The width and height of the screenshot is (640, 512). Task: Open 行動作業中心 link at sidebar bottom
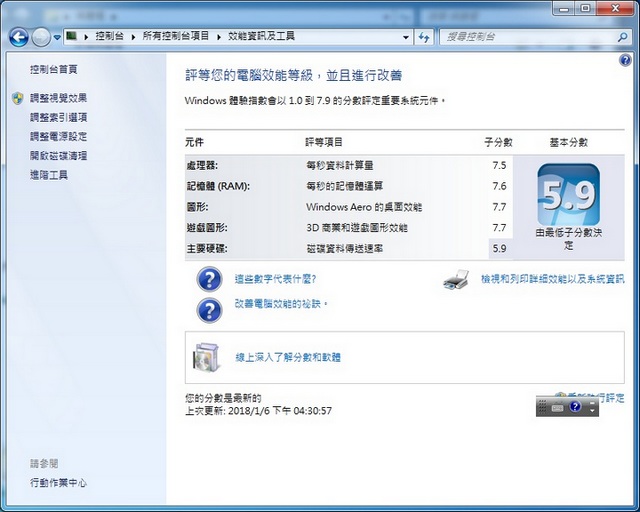(58, 483)
